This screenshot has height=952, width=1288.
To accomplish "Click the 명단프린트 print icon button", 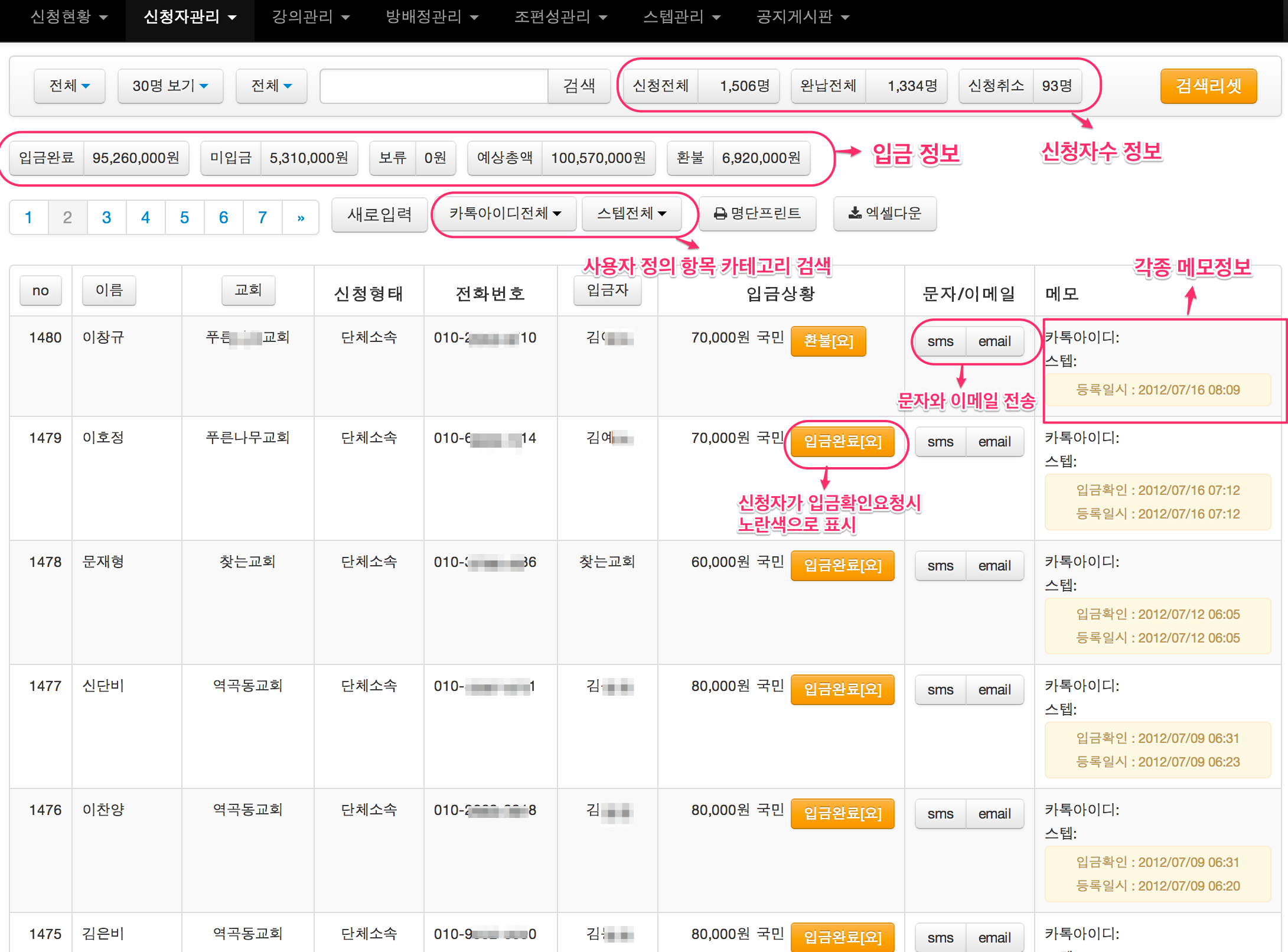I will 757,213.
